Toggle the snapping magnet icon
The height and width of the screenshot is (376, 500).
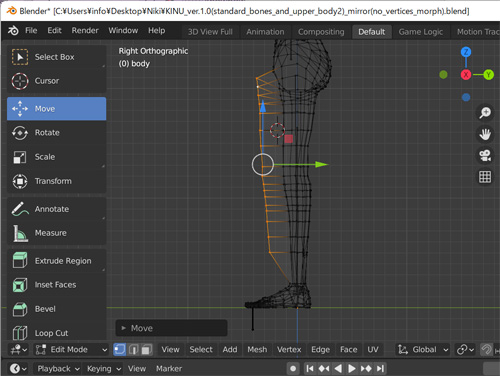(x=486, y=349)
